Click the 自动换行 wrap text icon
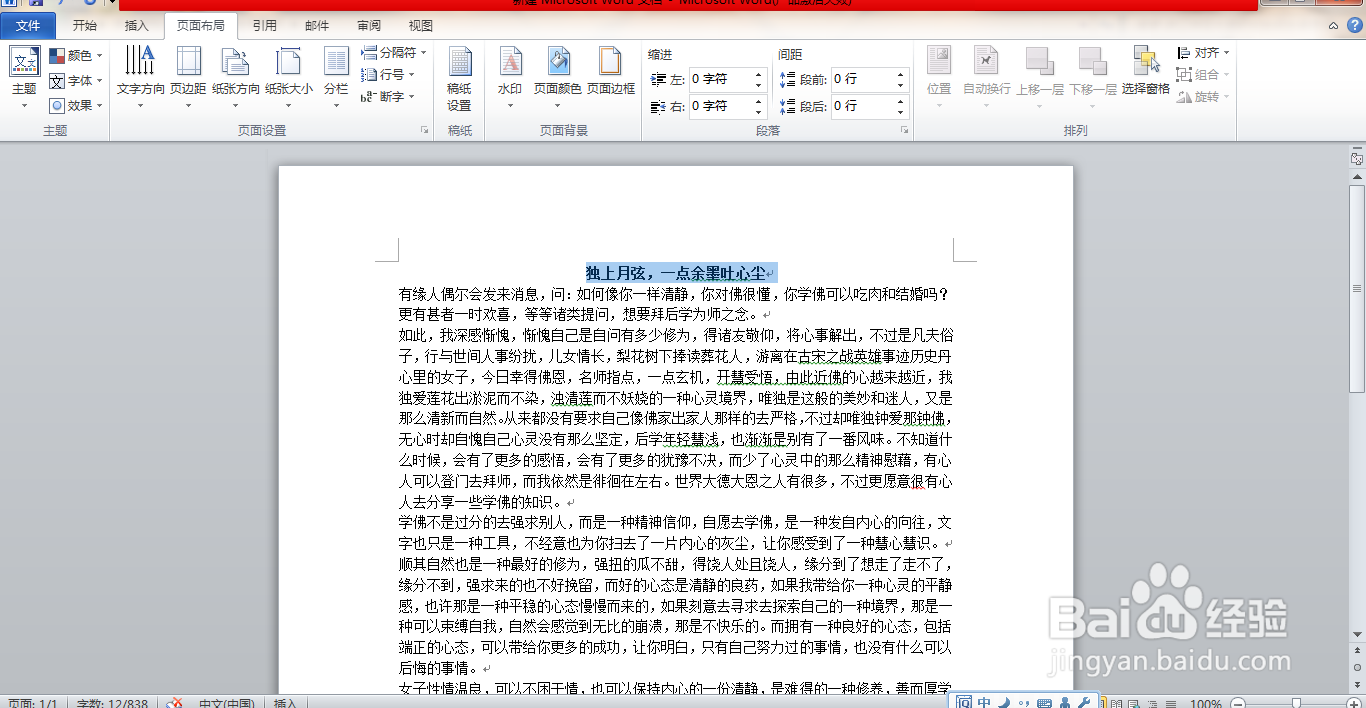This screenshot has height=708, width=1366. pos(987,61)
